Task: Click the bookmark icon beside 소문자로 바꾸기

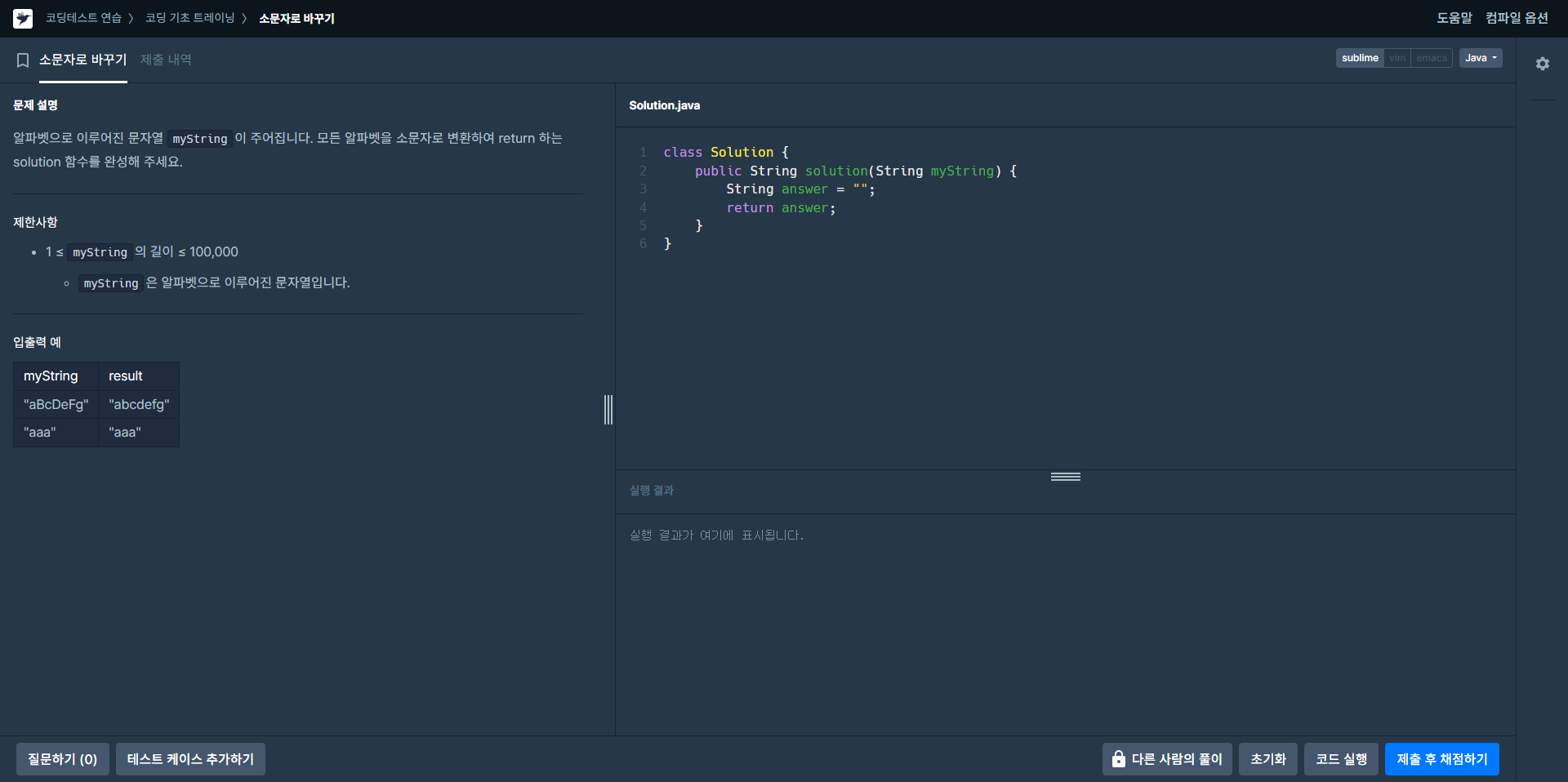Action: [23, 60]
